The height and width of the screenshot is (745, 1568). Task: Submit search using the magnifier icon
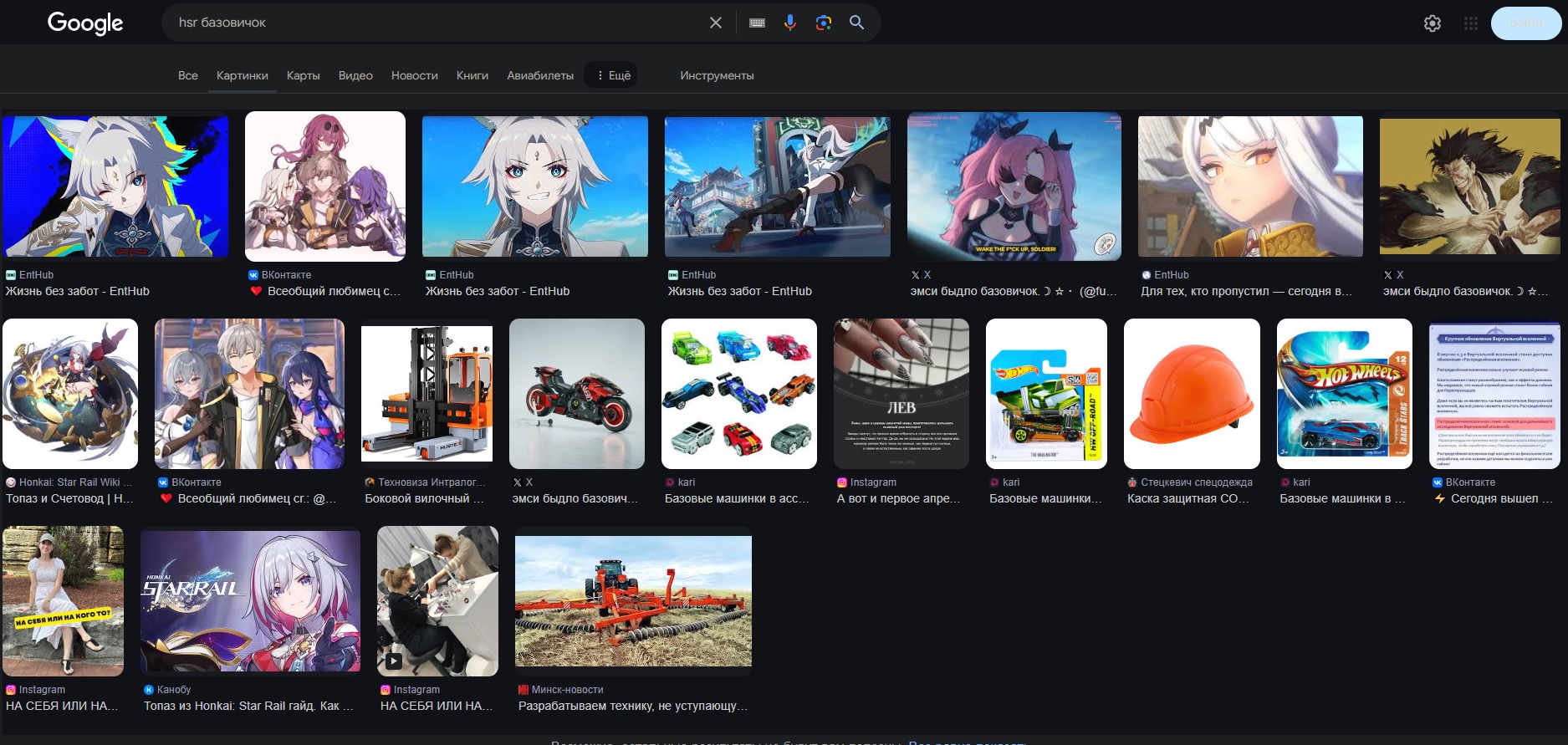click(x=857, y=23)
